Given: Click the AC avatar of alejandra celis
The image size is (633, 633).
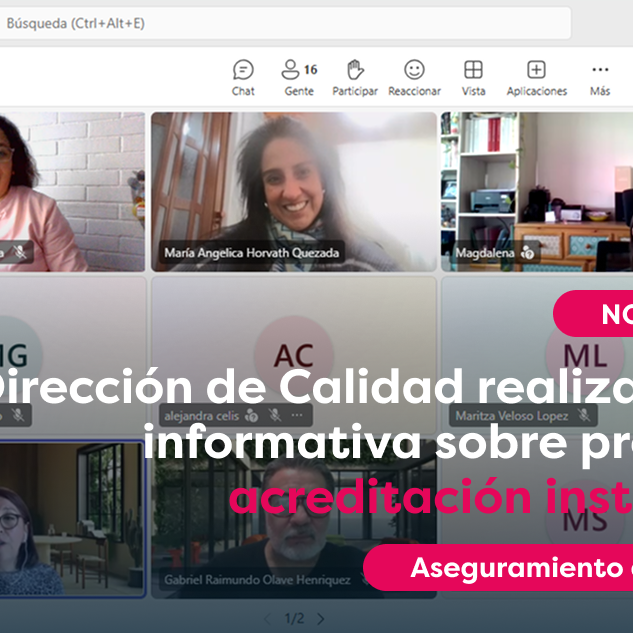Looking at the screenshot, I should point(293,355).
